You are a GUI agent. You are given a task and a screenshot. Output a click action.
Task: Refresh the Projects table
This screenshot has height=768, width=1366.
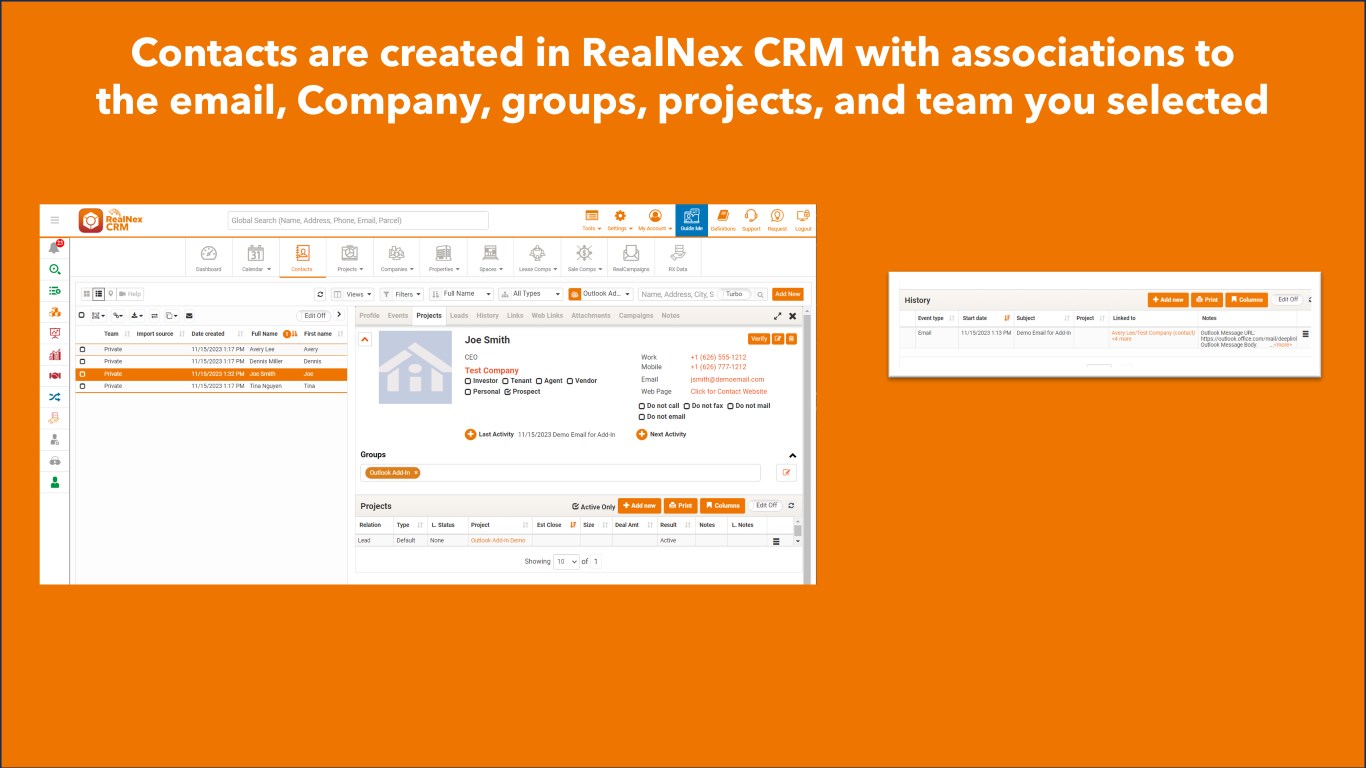point(791,506)
